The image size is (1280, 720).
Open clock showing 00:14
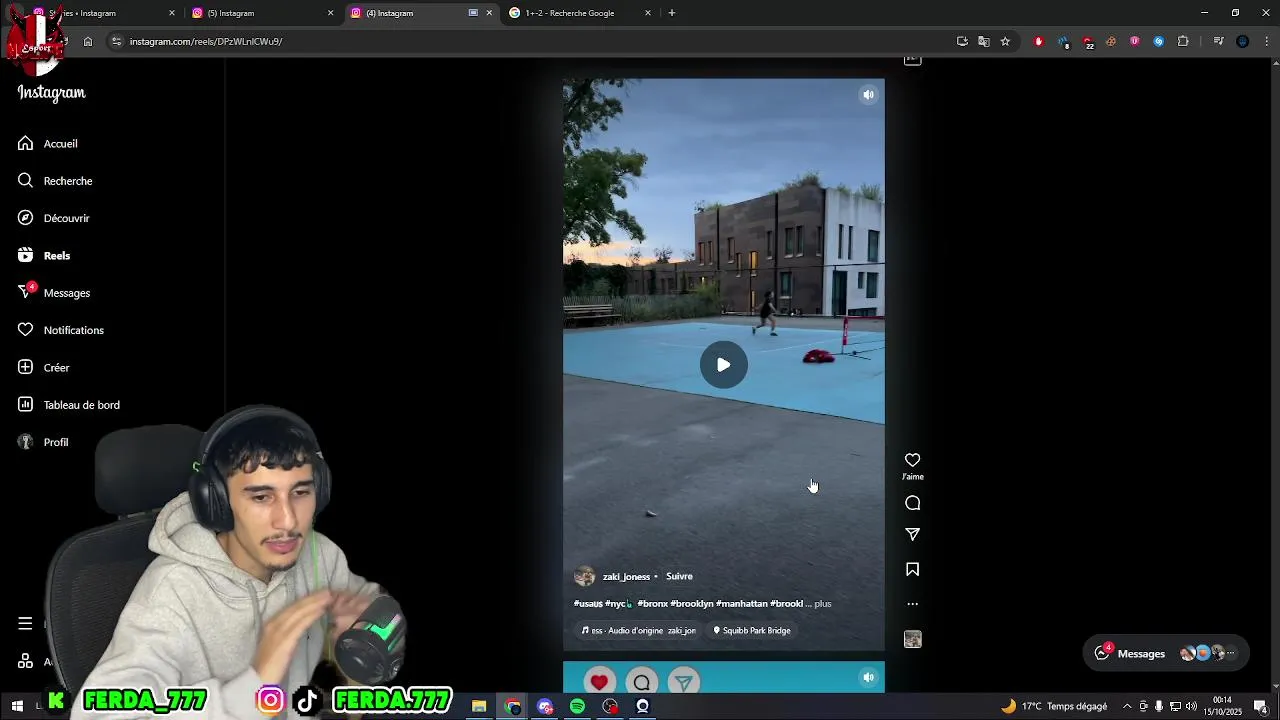(1222, 706)
